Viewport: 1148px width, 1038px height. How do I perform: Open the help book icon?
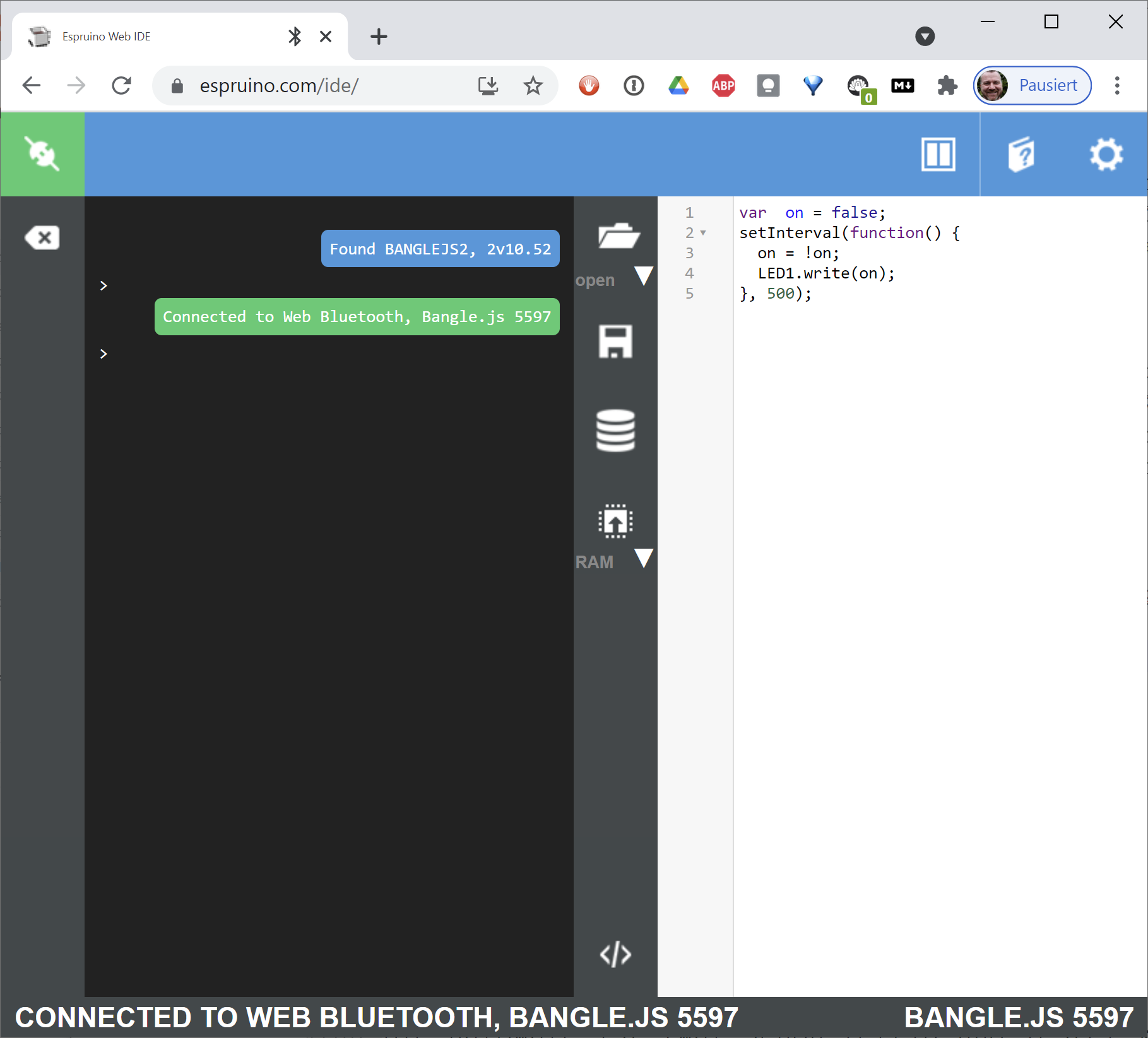coord(1021,154)
